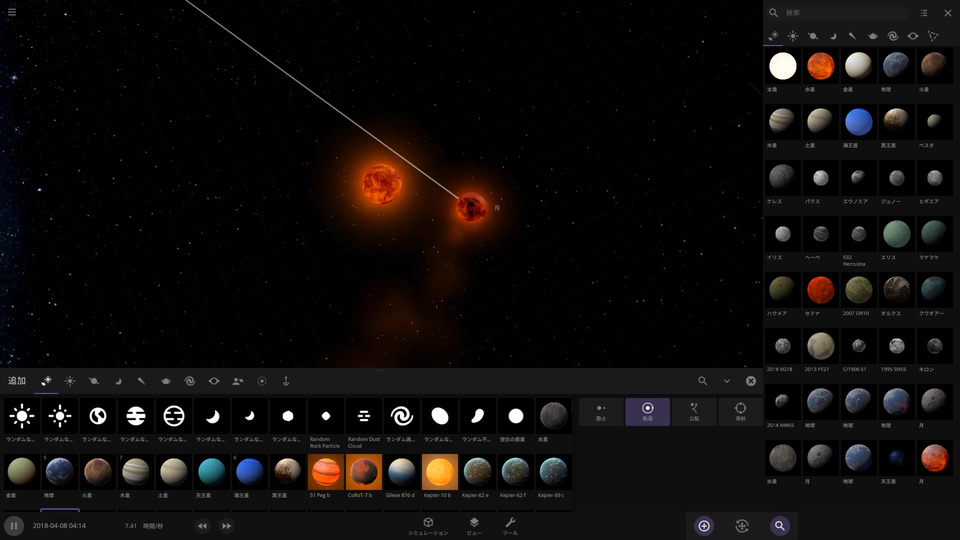The image size is (960, 540).
Task: Select the 静止 placement mode
Action: click(x=601, y=412)
